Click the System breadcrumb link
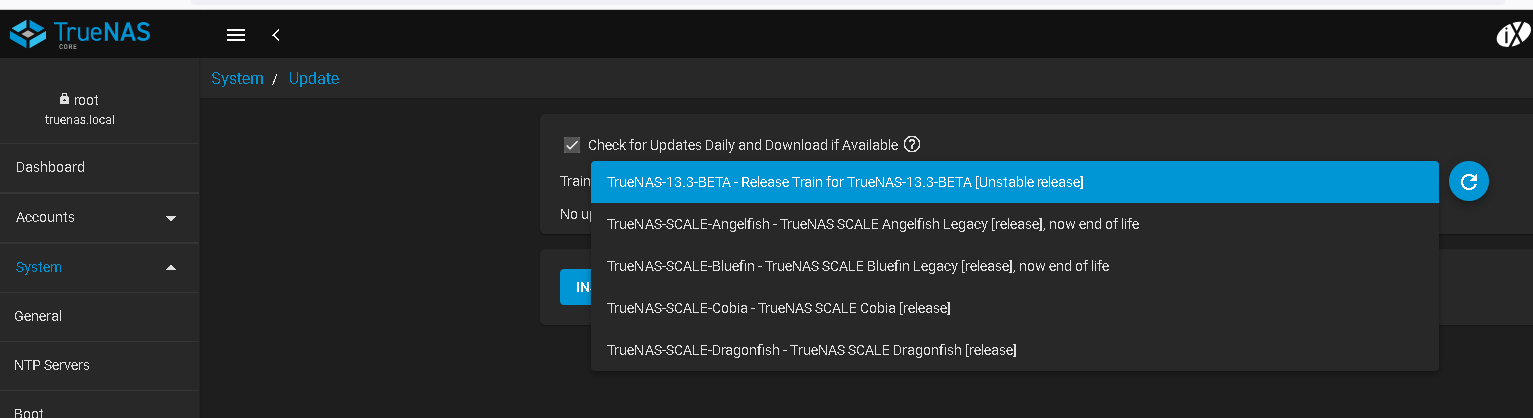 click(237, 78)
